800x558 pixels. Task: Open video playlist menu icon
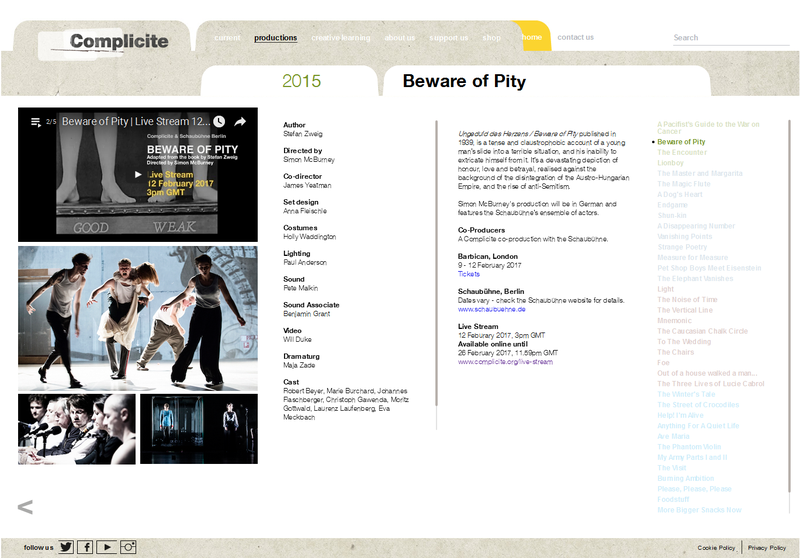36,122
